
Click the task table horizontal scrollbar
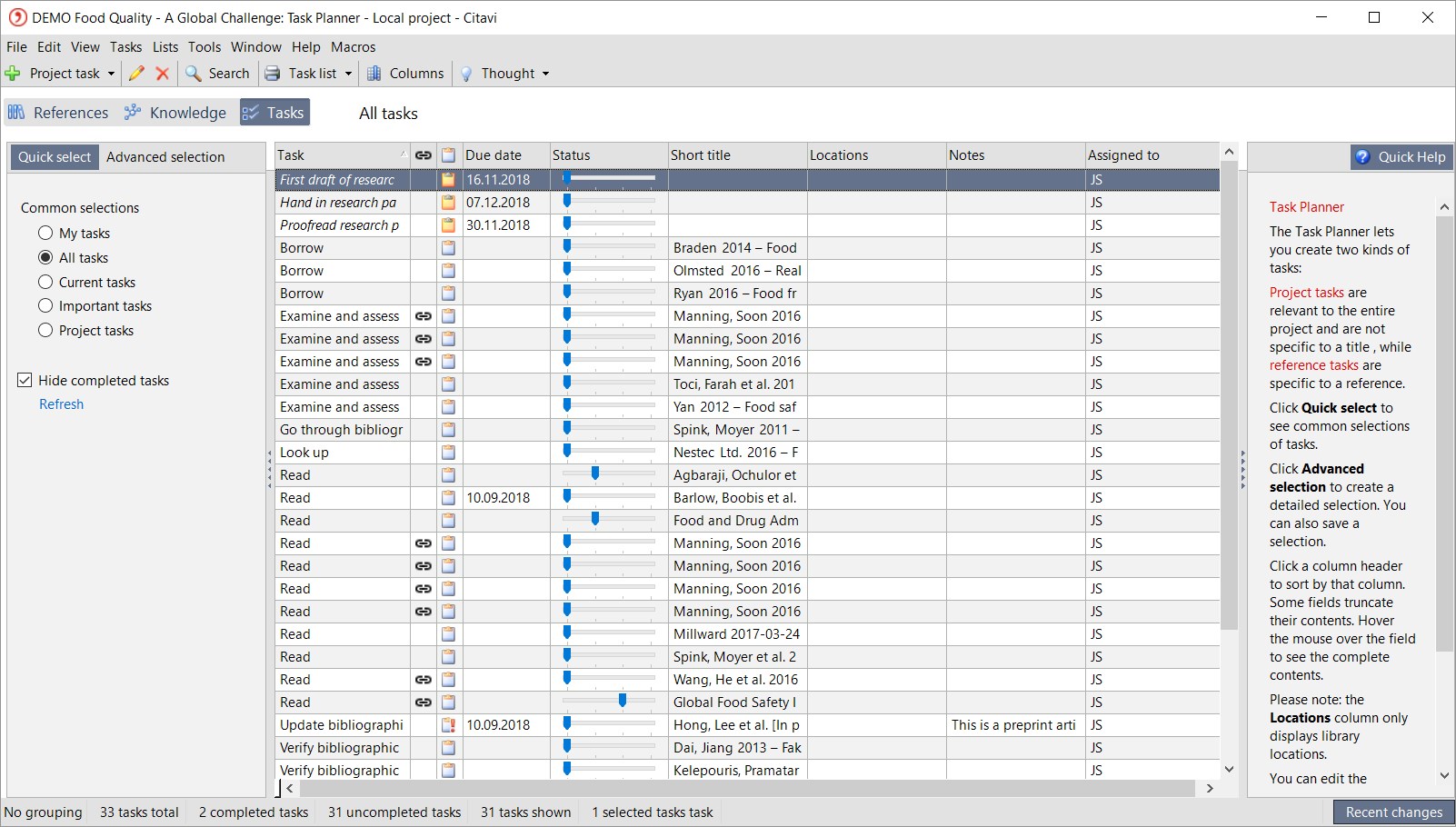pyautogui.click(x=748, y=788)
